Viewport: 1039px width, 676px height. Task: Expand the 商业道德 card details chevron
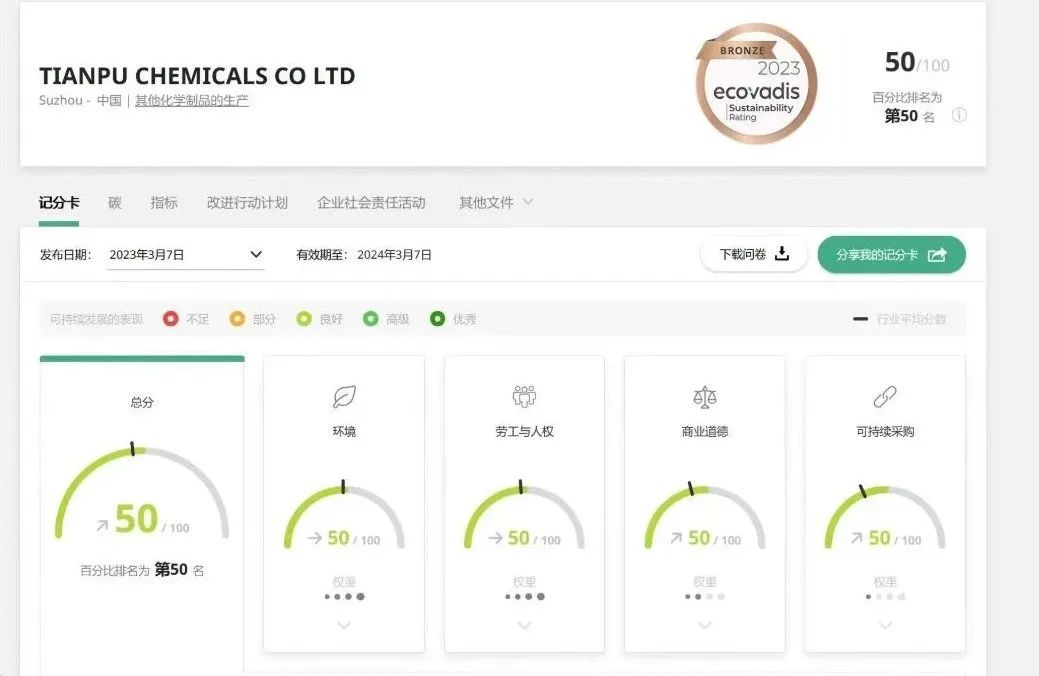click(704, 625)
